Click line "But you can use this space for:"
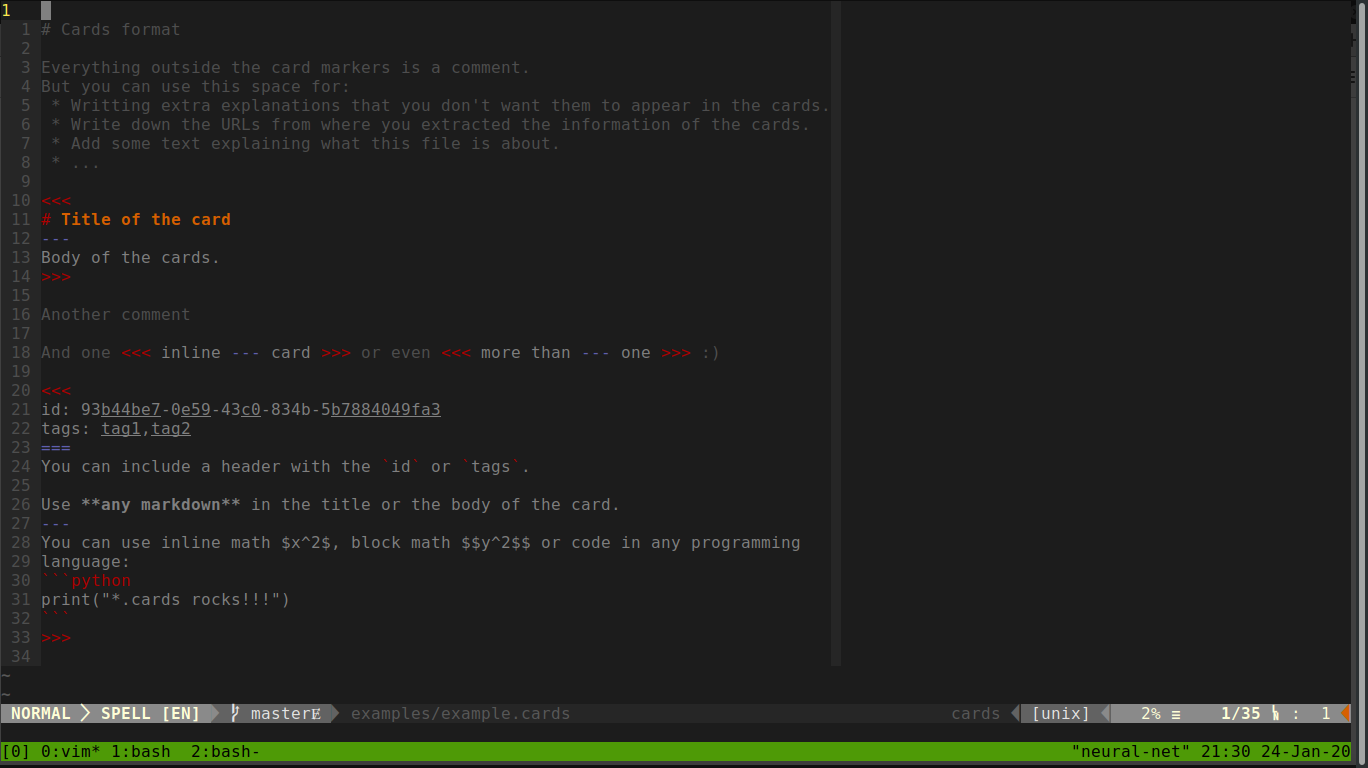 pyautogui.click(x=195, y=86)
